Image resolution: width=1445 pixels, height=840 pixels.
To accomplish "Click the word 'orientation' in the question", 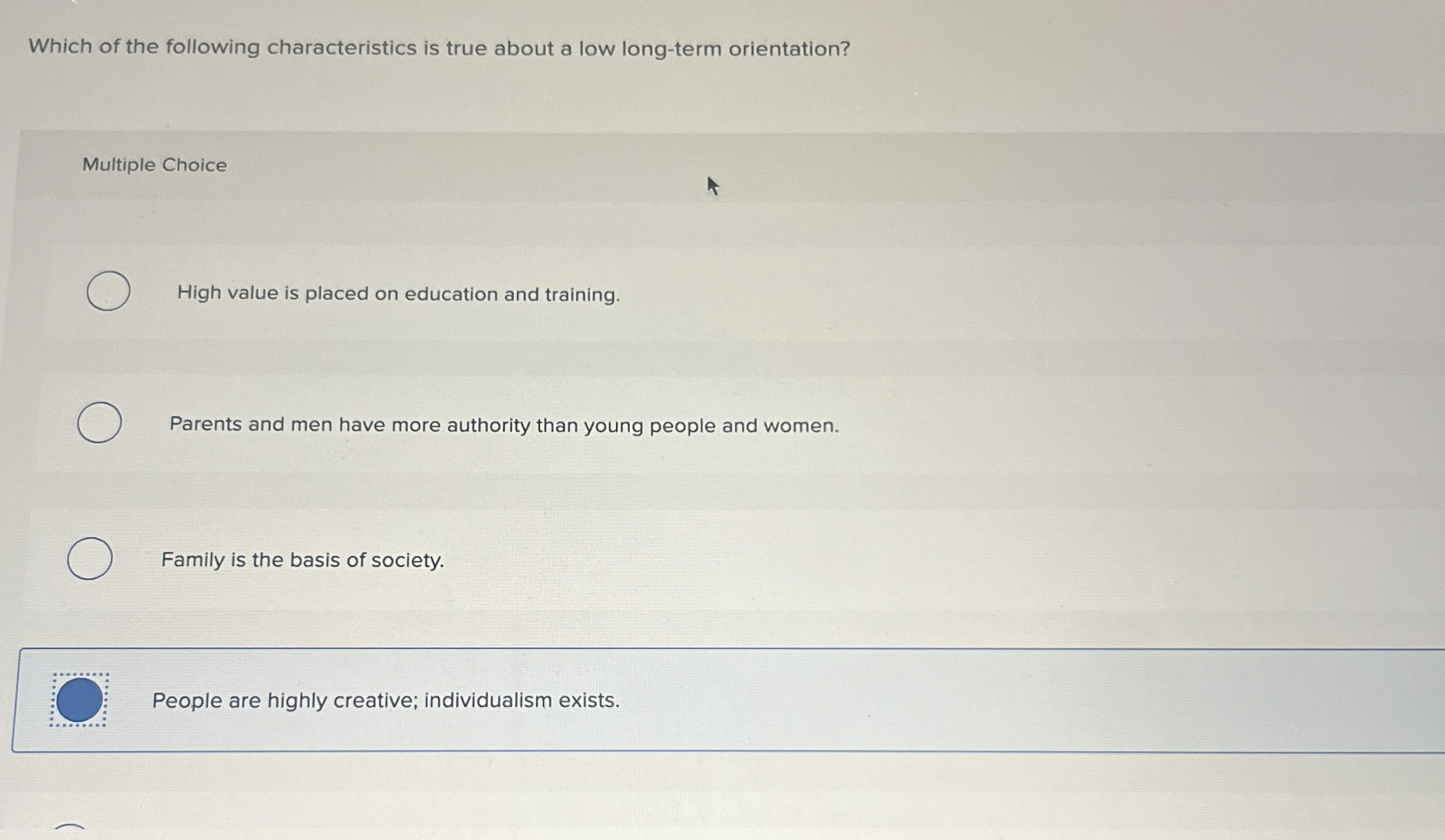I will [786, 48].
